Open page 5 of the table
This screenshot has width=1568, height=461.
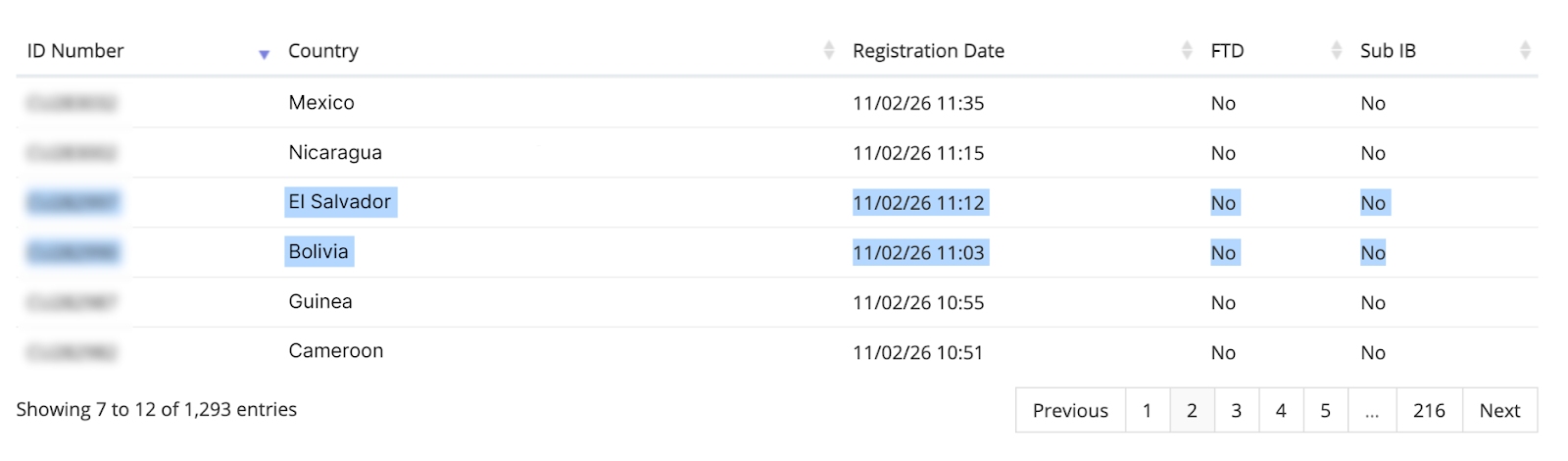click(x=1326, y=410)
